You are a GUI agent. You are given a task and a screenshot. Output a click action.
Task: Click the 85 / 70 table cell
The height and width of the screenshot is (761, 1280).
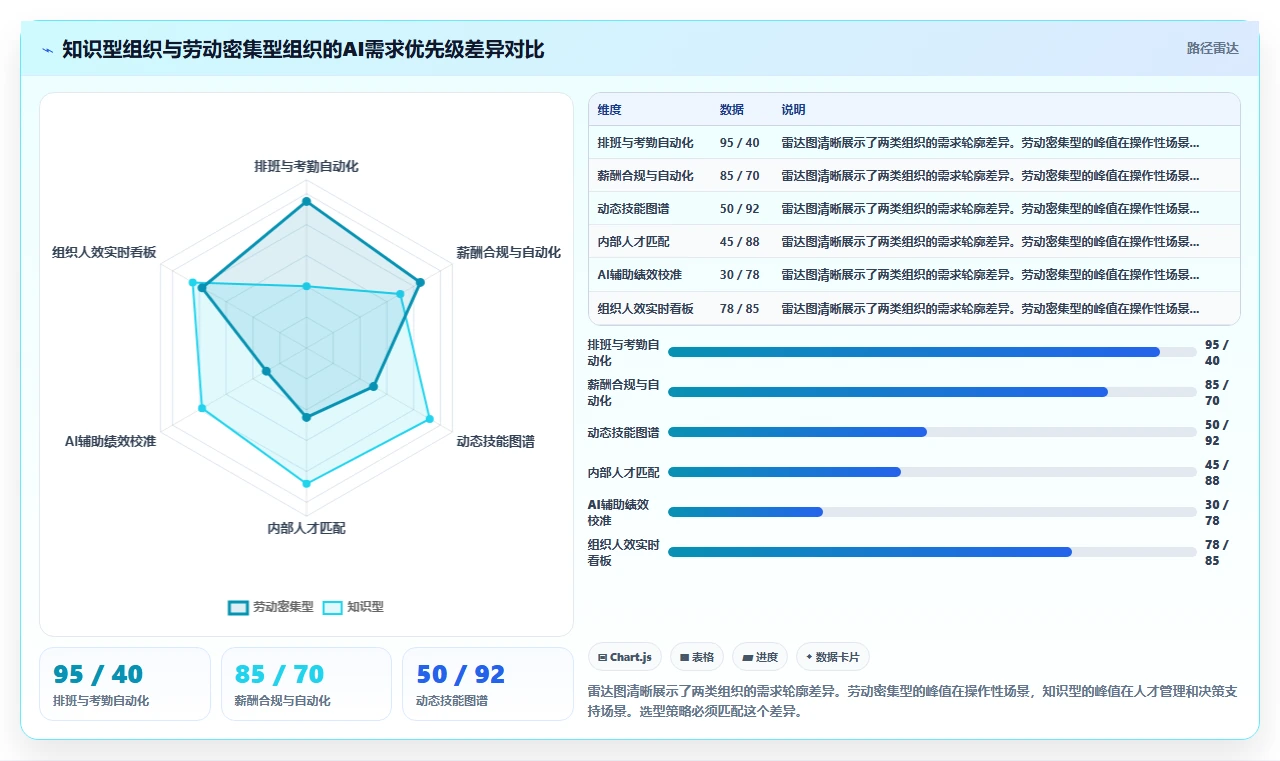tap(739, 176)
